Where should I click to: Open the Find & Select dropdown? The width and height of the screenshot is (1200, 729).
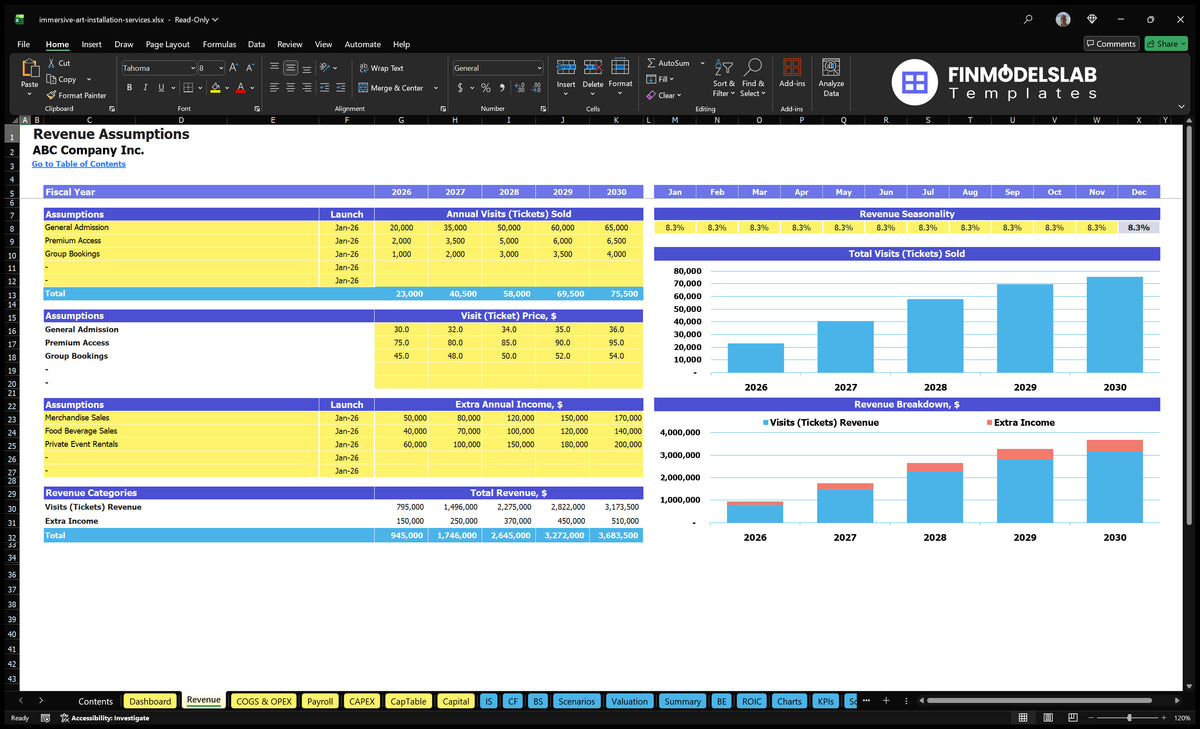tap(753, 77)
